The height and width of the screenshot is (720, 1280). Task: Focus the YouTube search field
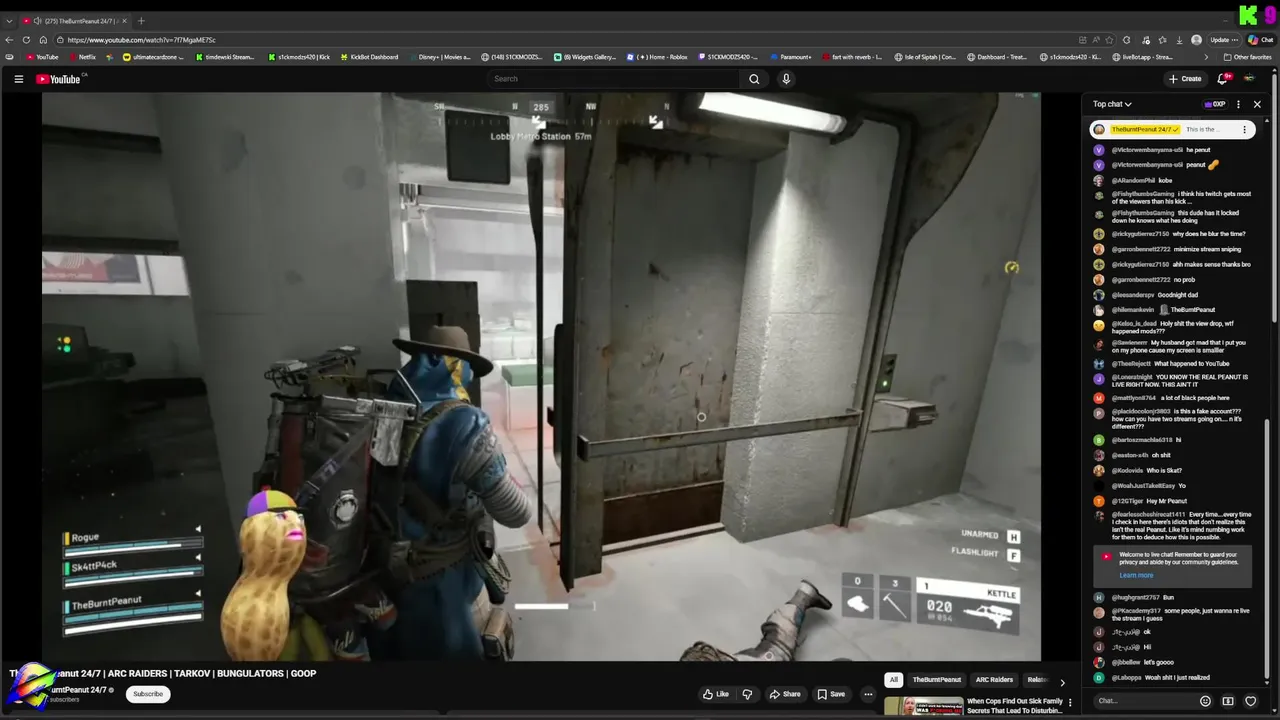pyautogui.click(x=612, y=79)
